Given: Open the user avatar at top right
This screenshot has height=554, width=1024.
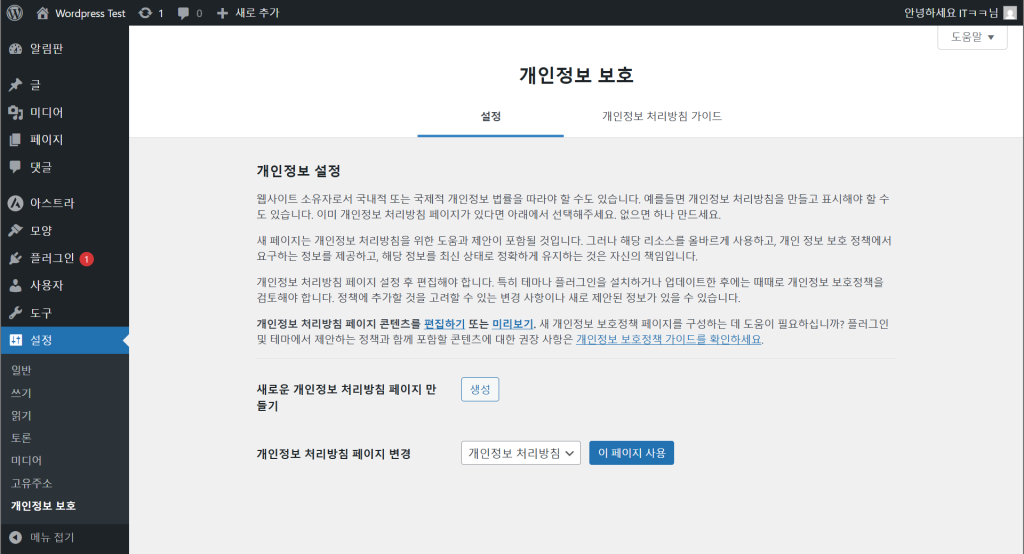Looking at the screenshot, I should (1010, 13).
